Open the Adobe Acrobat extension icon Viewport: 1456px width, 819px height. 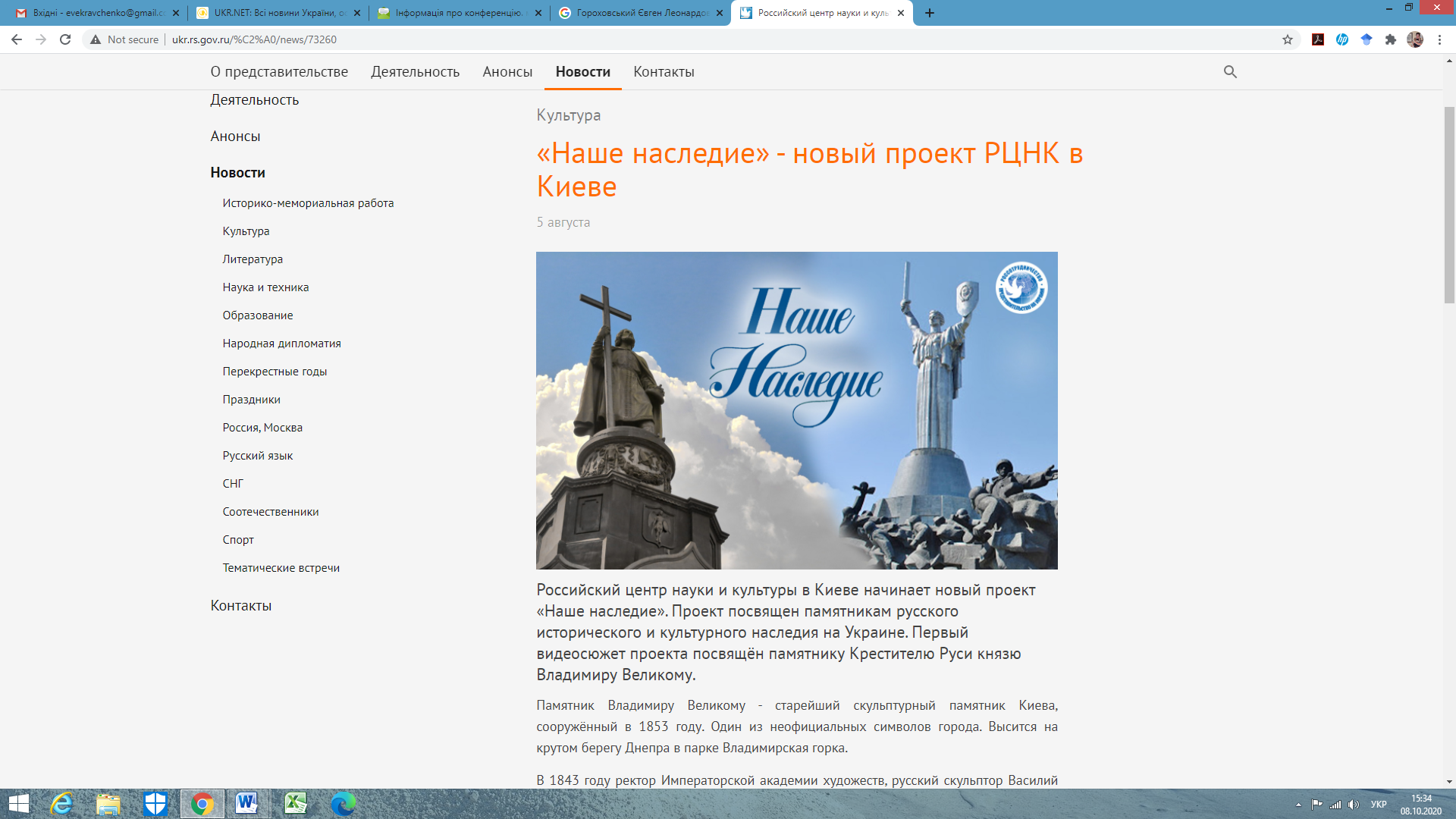(1318, 39)
